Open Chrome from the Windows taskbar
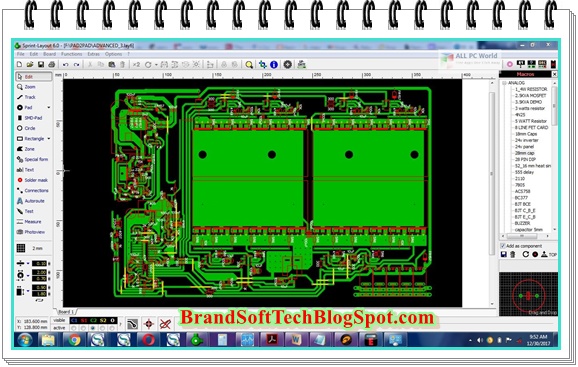 pyautogui.click(x=74, y=340)
